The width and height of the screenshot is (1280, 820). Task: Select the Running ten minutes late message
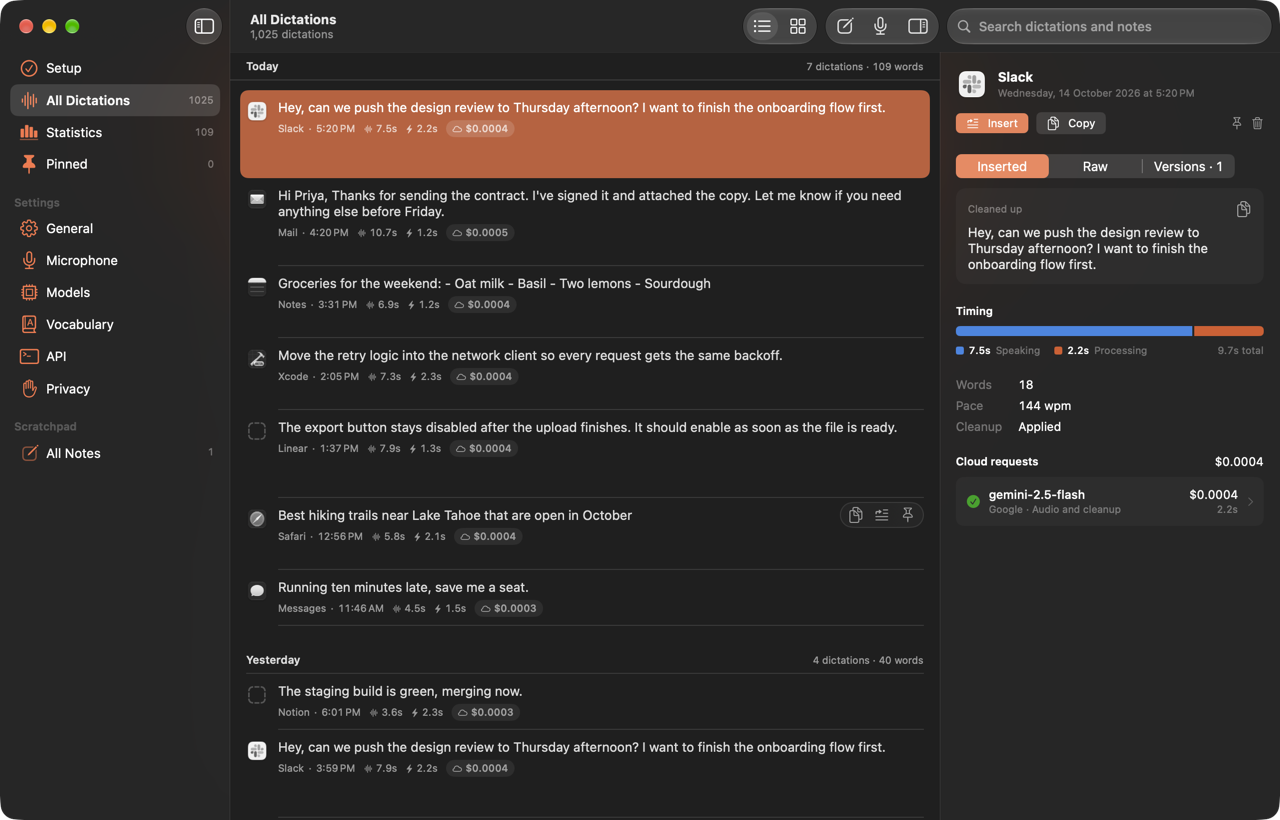coord(584,597)
